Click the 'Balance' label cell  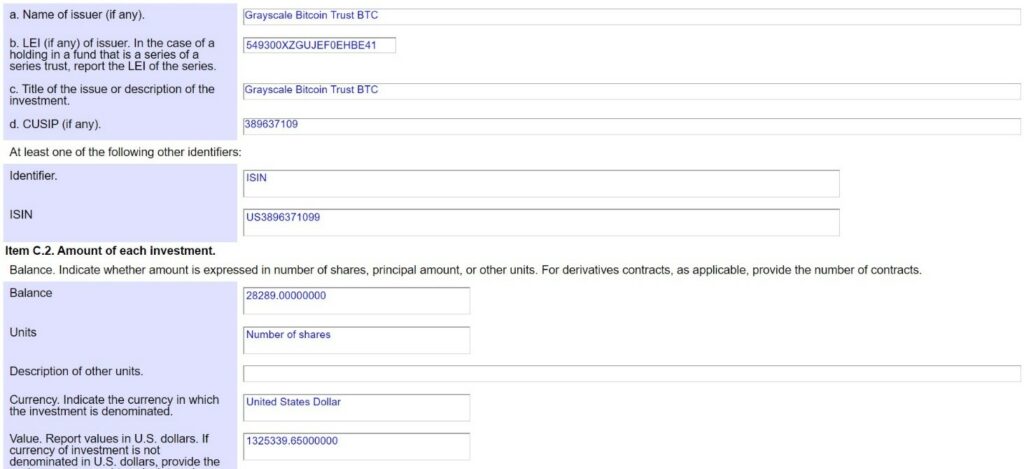pos(120,301)
